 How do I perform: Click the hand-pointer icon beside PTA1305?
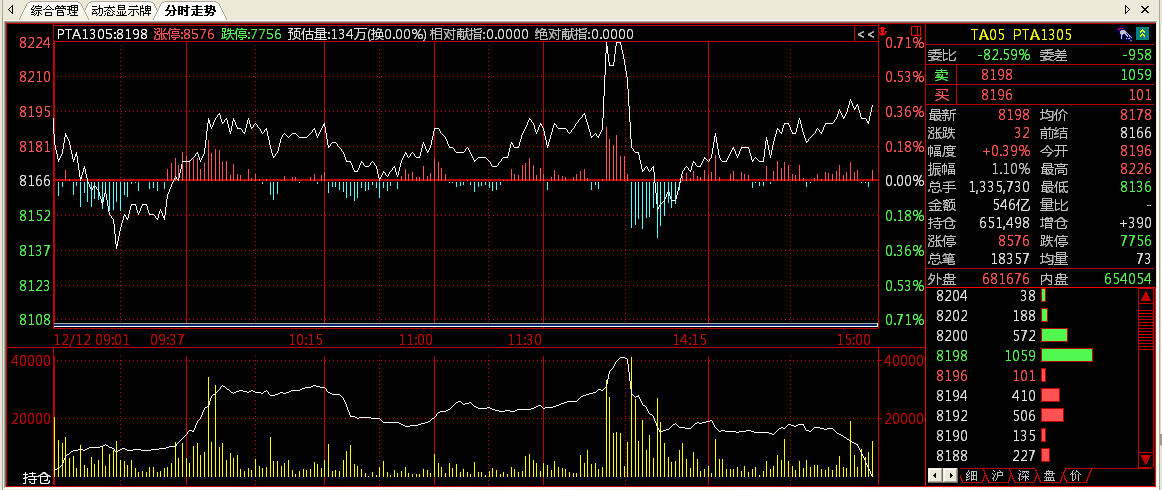(x=1125, y=34)
